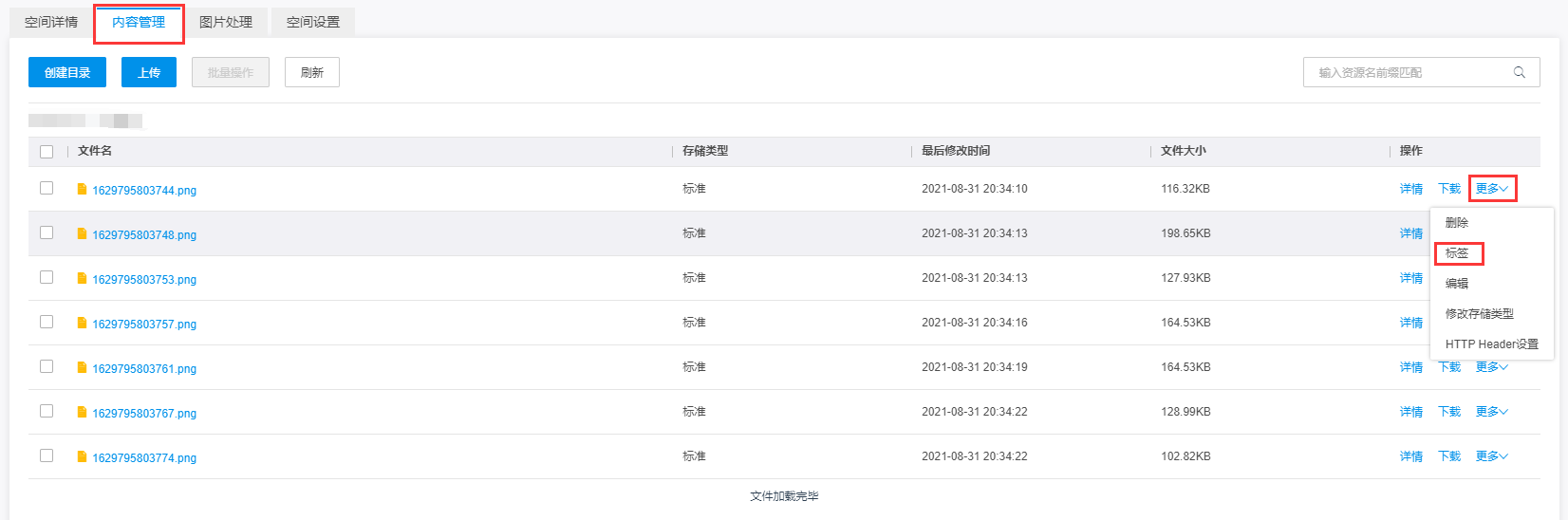Click file icon beside 1629795803744.png
The width and height of the screenshot is (1568, 520).
click(83, 190)
